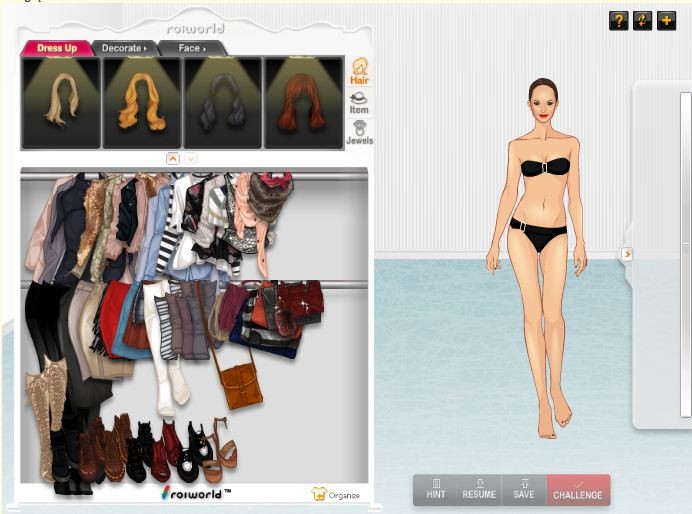Click the refresh arrows icon
Image resolution: width=692 pixels, height=514 pixels.
coord(642,21)
